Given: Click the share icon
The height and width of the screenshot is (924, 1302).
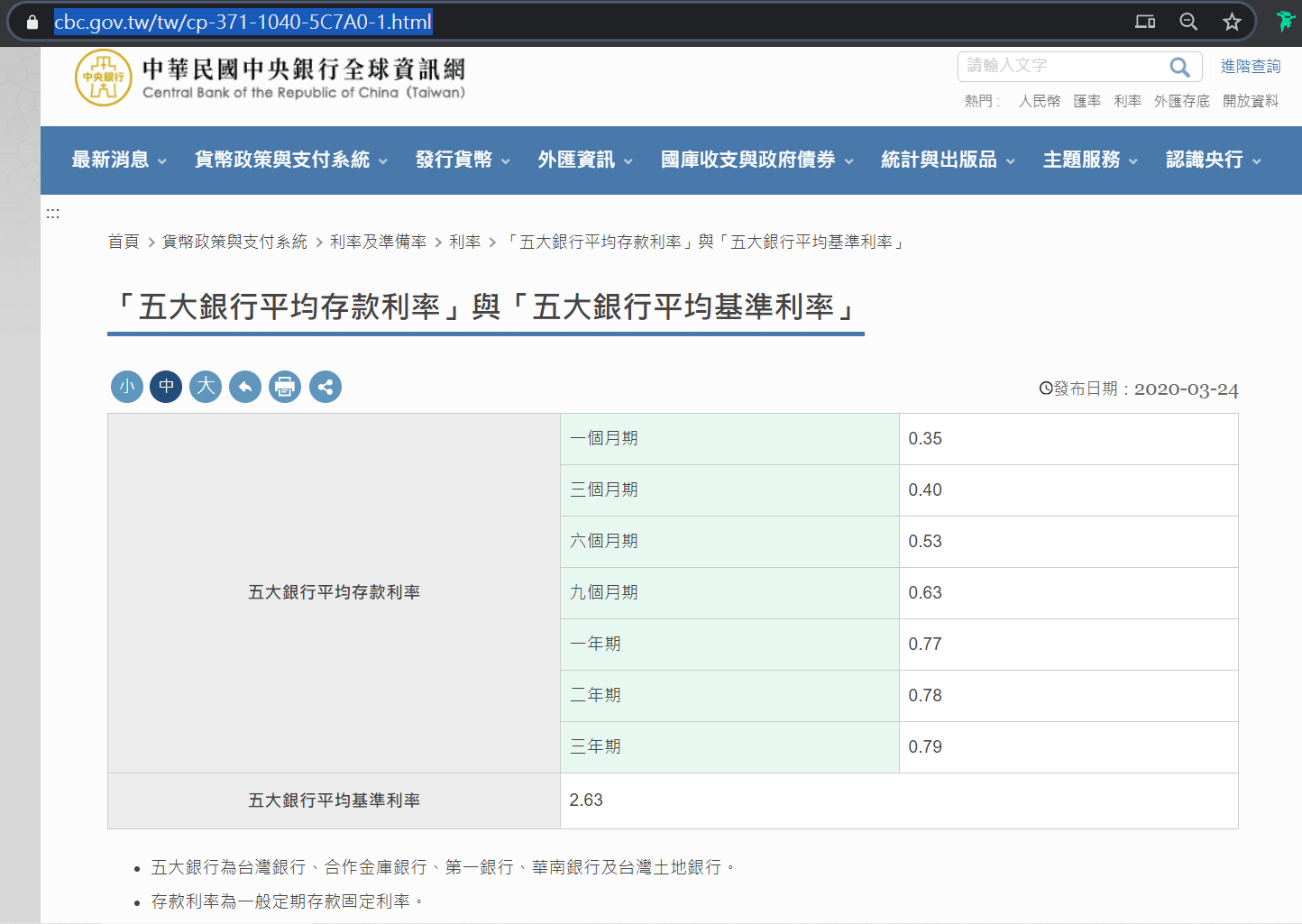Looking at the screenshot, I should pyautogui.click(x=325, y=387).
